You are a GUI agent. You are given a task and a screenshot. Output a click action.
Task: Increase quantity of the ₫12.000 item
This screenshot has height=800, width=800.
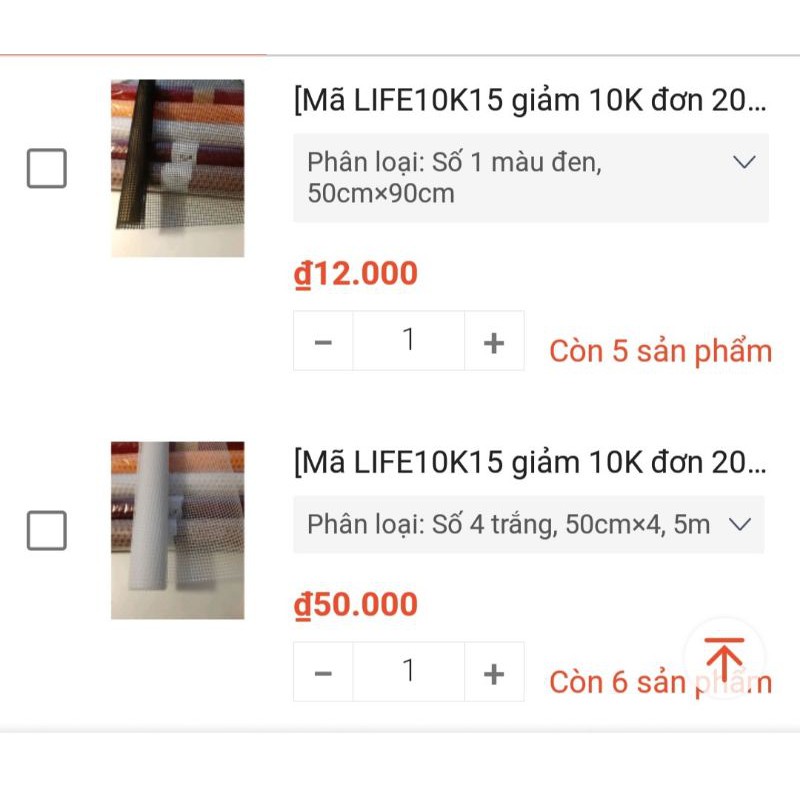pyautogui.click(x=494, y=342)
